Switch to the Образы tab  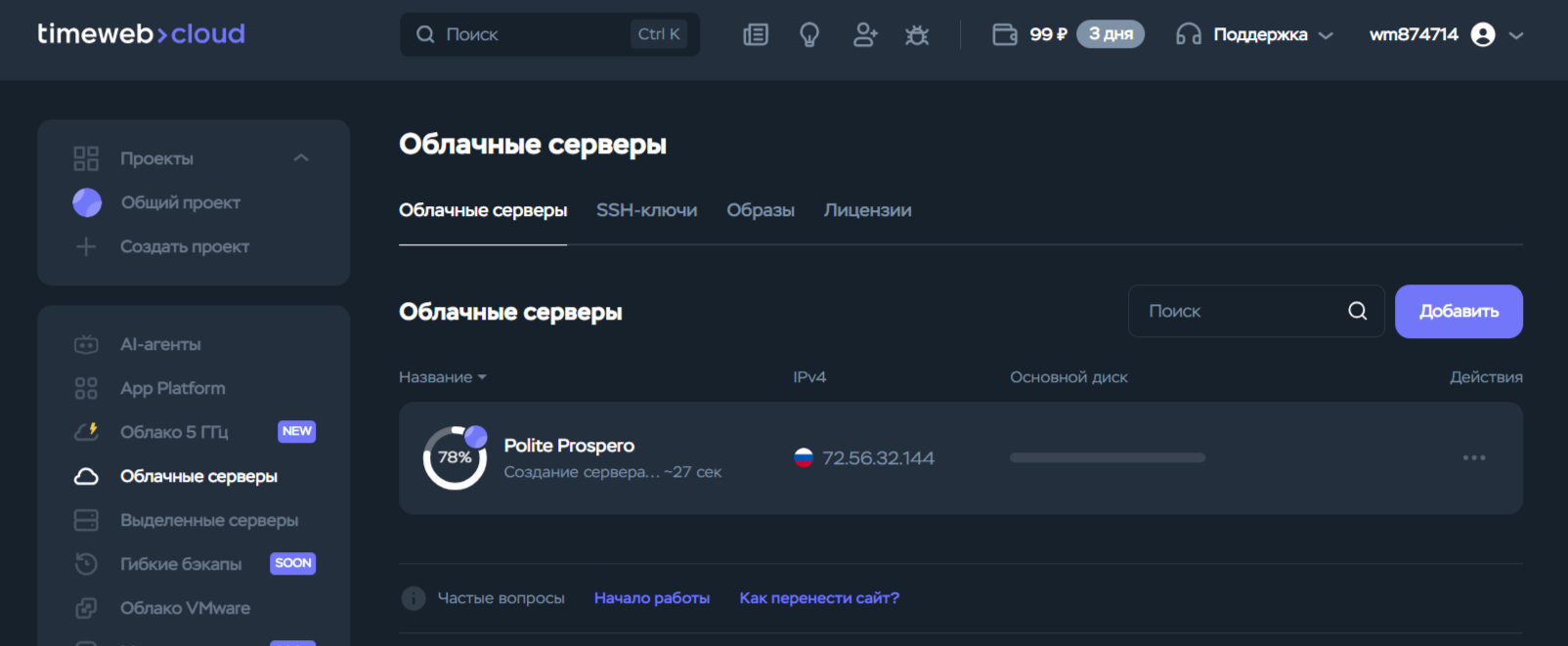click(761, 210)
